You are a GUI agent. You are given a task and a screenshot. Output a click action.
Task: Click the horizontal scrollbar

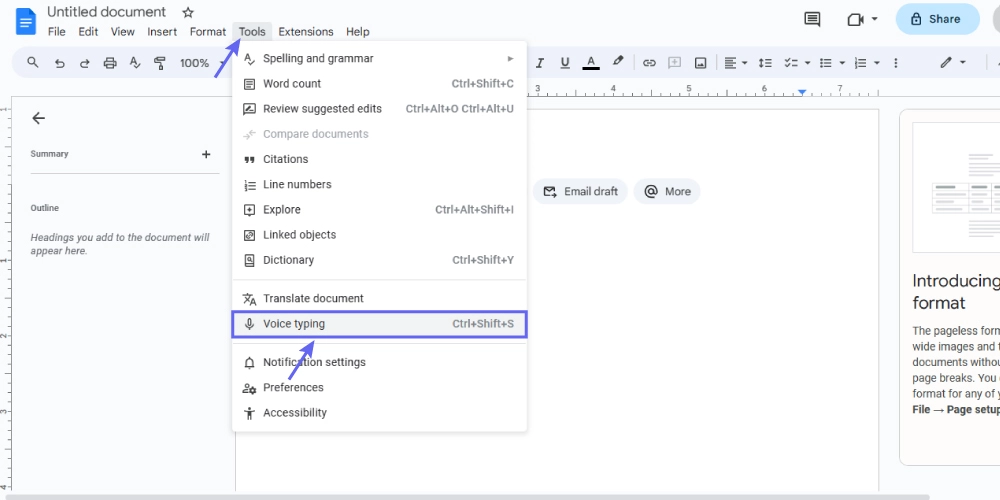click(466, 496)
